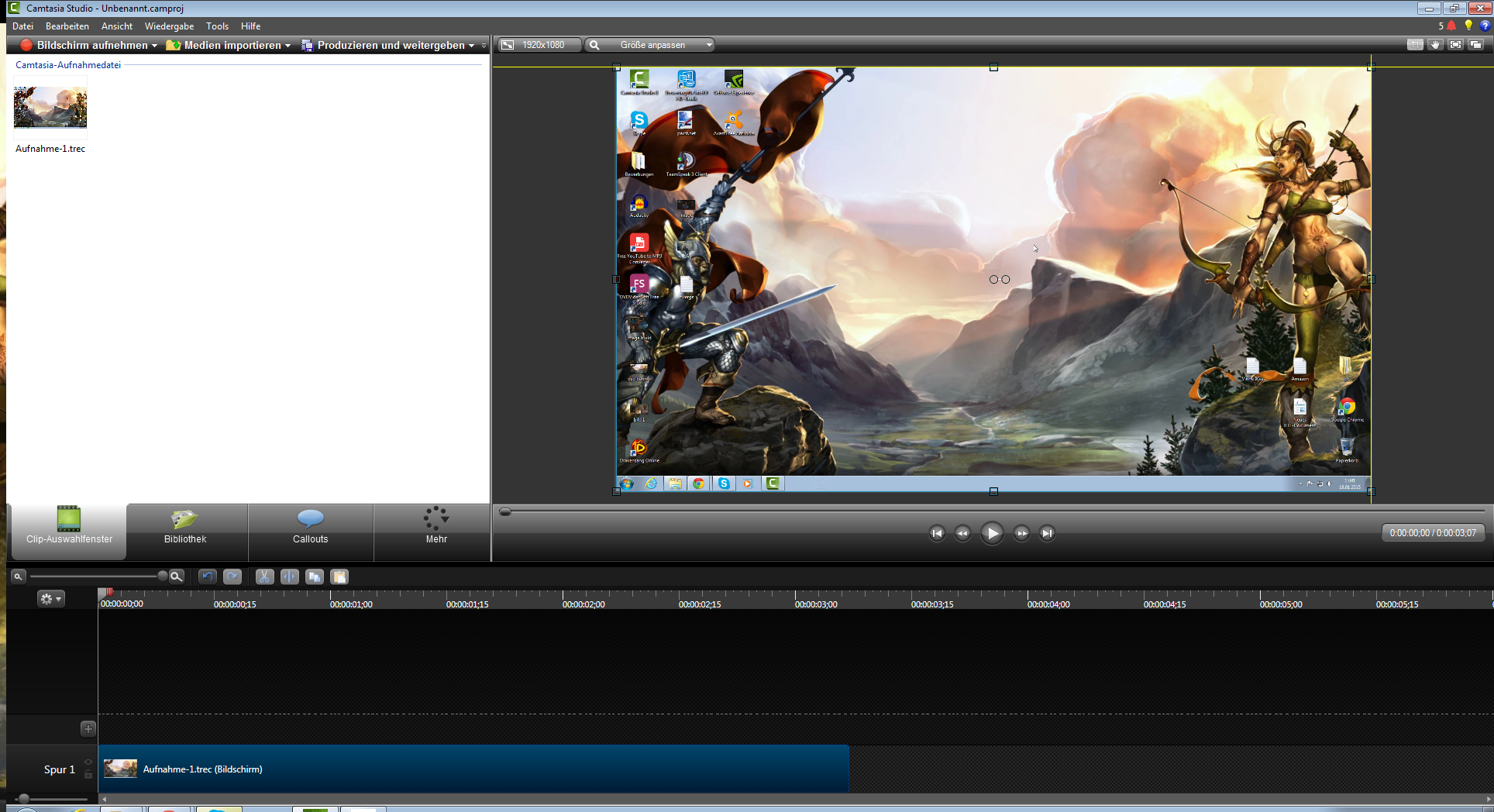The image size is (1494, 812).
Task: Open tips via the light bulb icon
Action: pos(1468,26)
